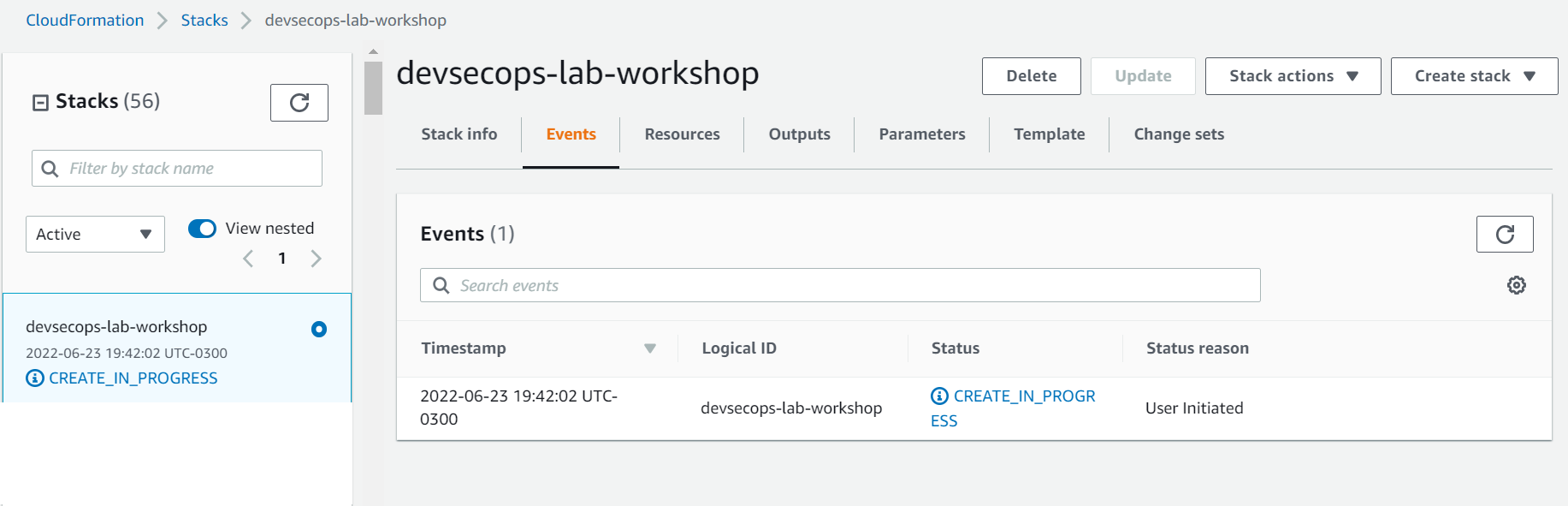Click the Update button
The image size is (1568, 506).
click(1143, 76)
